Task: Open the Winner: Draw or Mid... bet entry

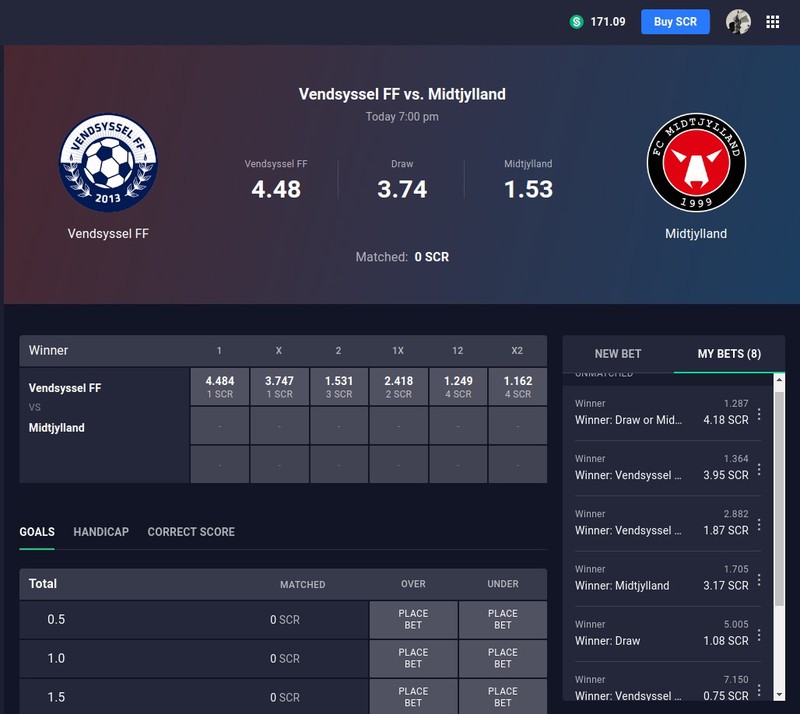Action: 661,413
